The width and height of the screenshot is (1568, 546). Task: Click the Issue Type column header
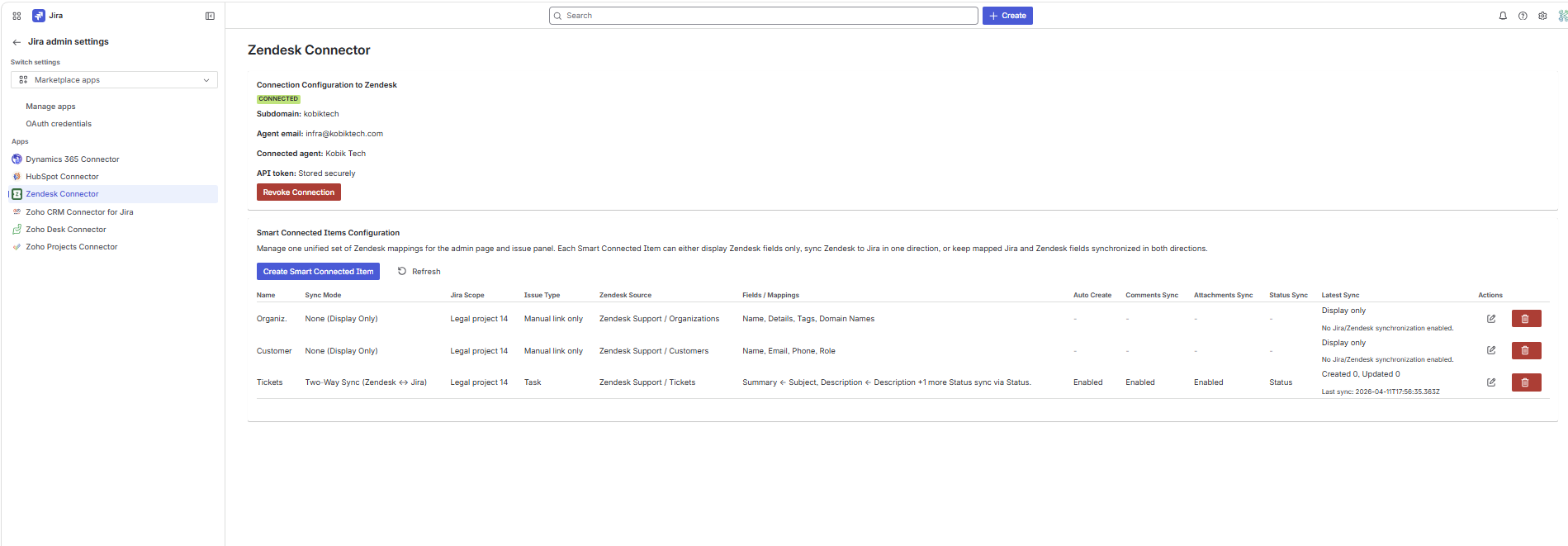542,295
